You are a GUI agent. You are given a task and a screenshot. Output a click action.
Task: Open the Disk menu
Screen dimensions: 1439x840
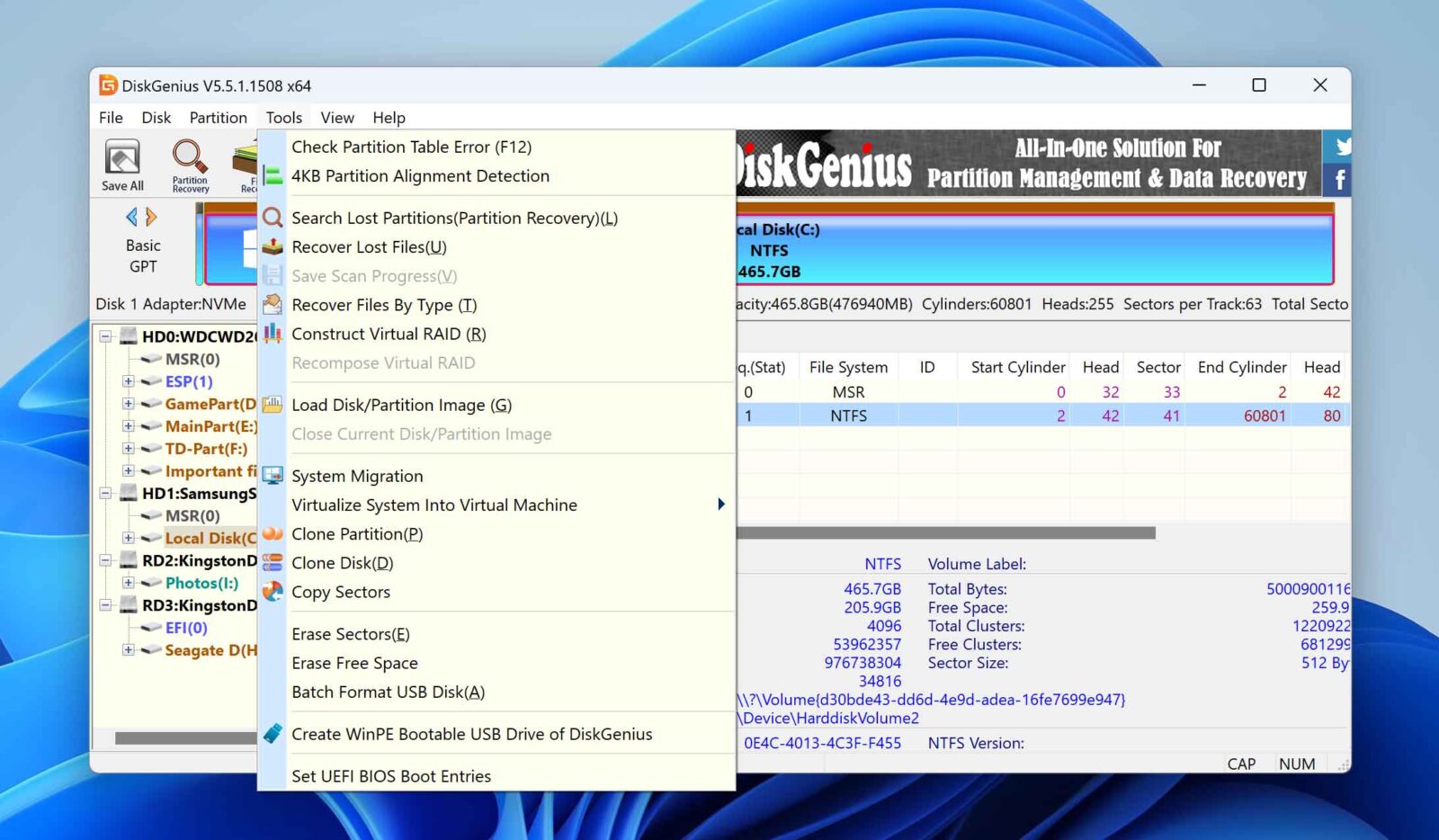point(156,117)
